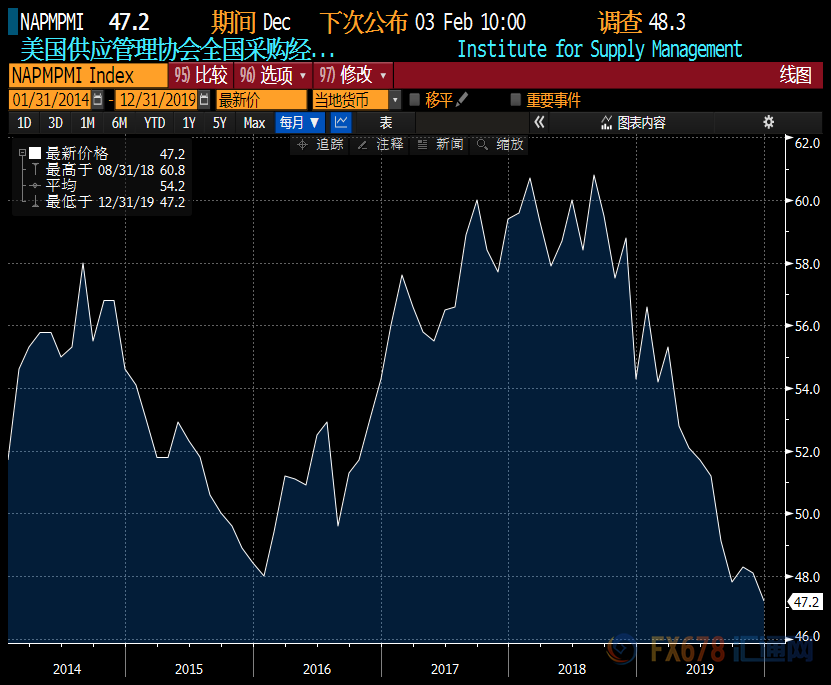831x685 pixels.
Task: Select the 追踪 crosshair tool
Action: tap(320, 145)
